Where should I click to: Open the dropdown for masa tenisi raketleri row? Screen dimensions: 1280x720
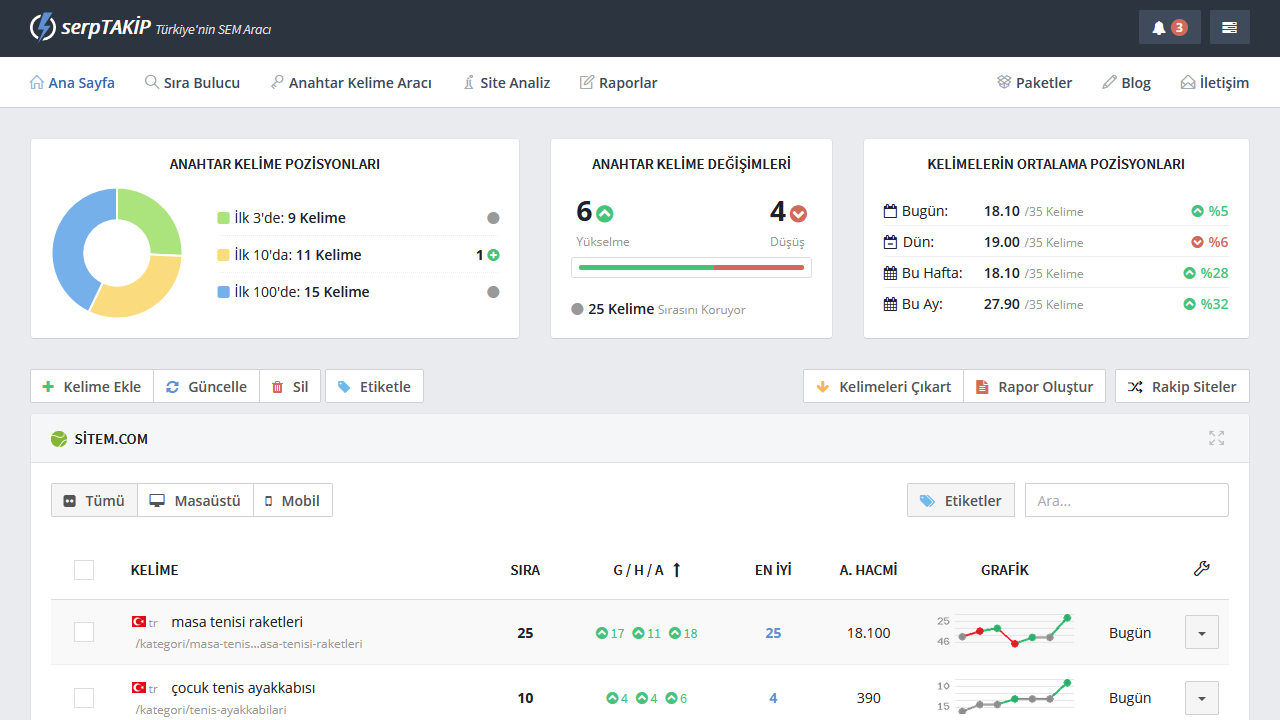1201,633
